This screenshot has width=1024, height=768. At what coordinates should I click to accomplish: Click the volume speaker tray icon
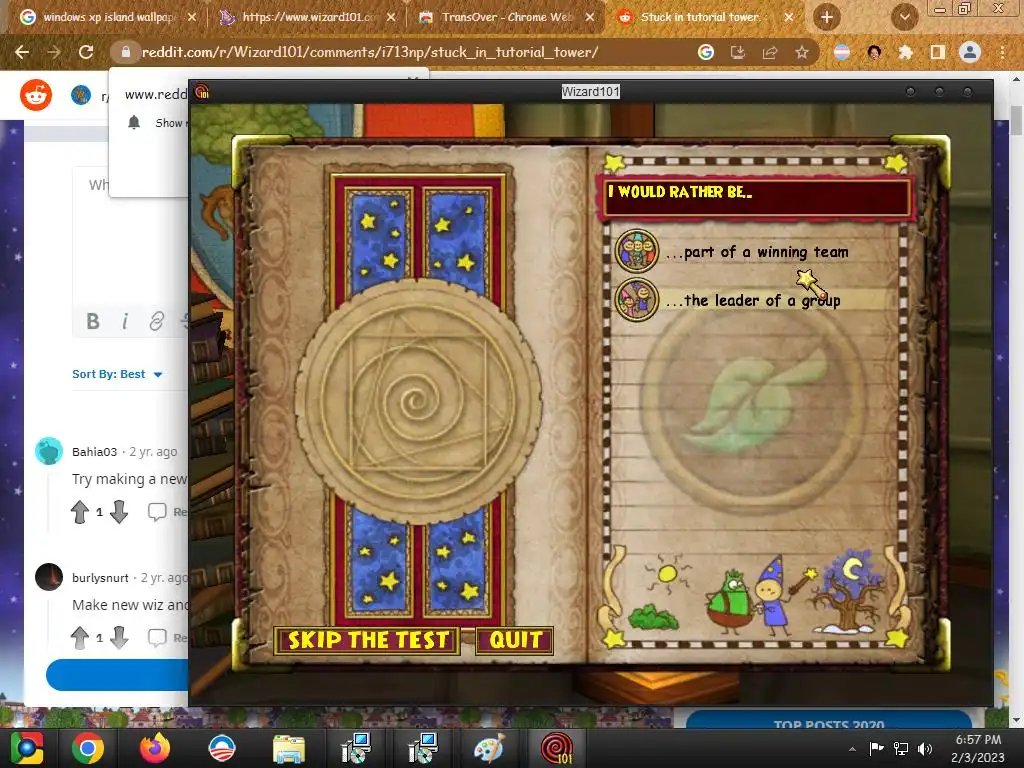pyautogui.click(x=925, y=749)
